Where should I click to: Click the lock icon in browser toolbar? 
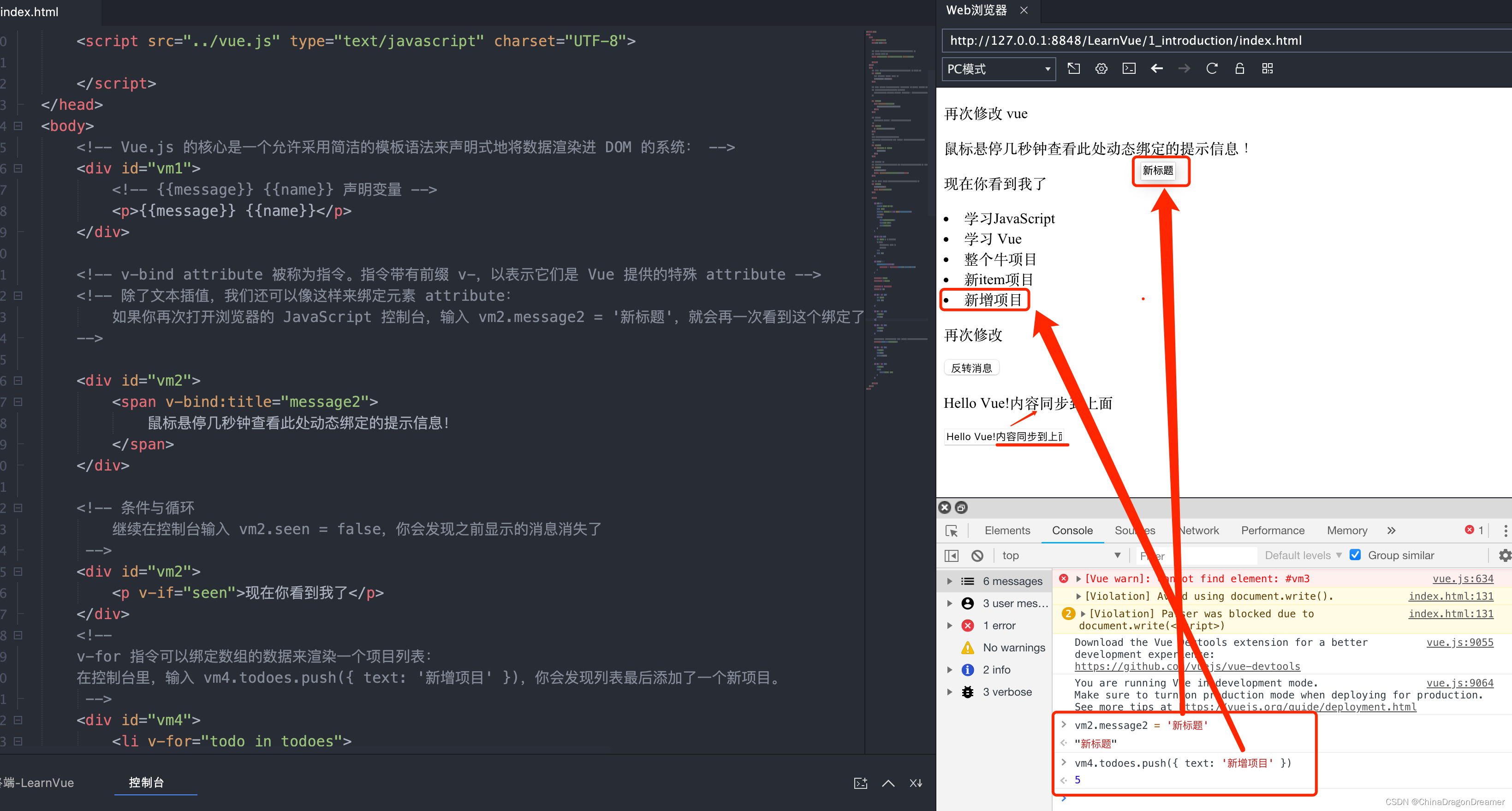(x=1239, y=69)
